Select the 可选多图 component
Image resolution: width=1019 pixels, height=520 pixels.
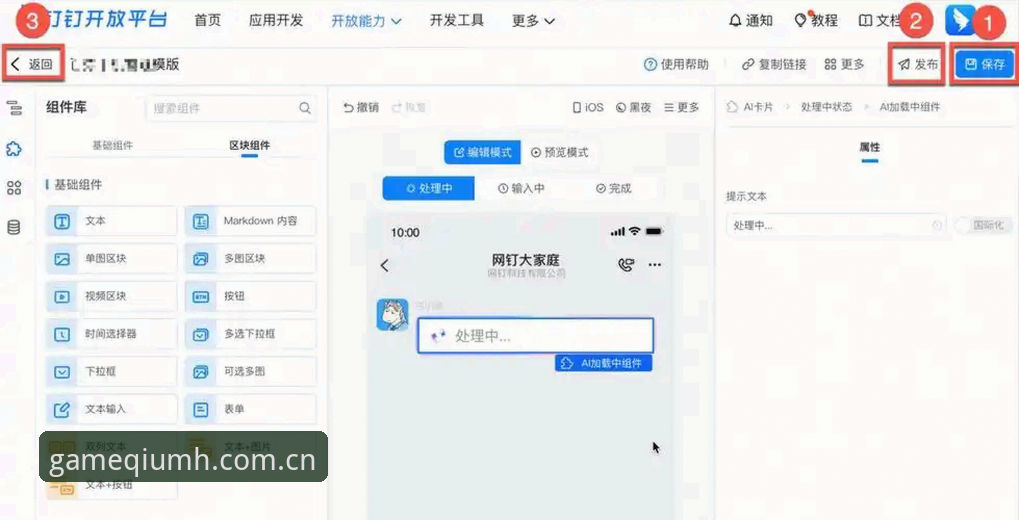pos(251,372)
